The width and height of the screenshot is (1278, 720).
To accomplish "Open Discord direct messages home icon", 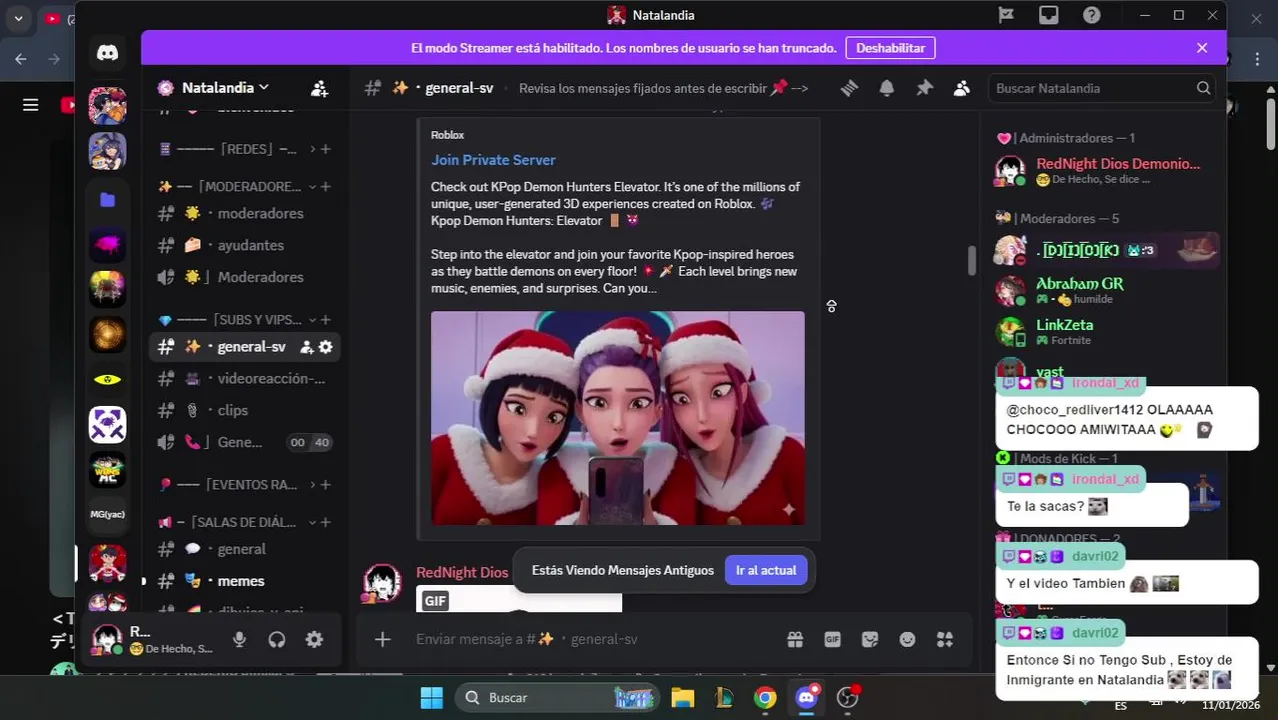I will coord(107,54).
